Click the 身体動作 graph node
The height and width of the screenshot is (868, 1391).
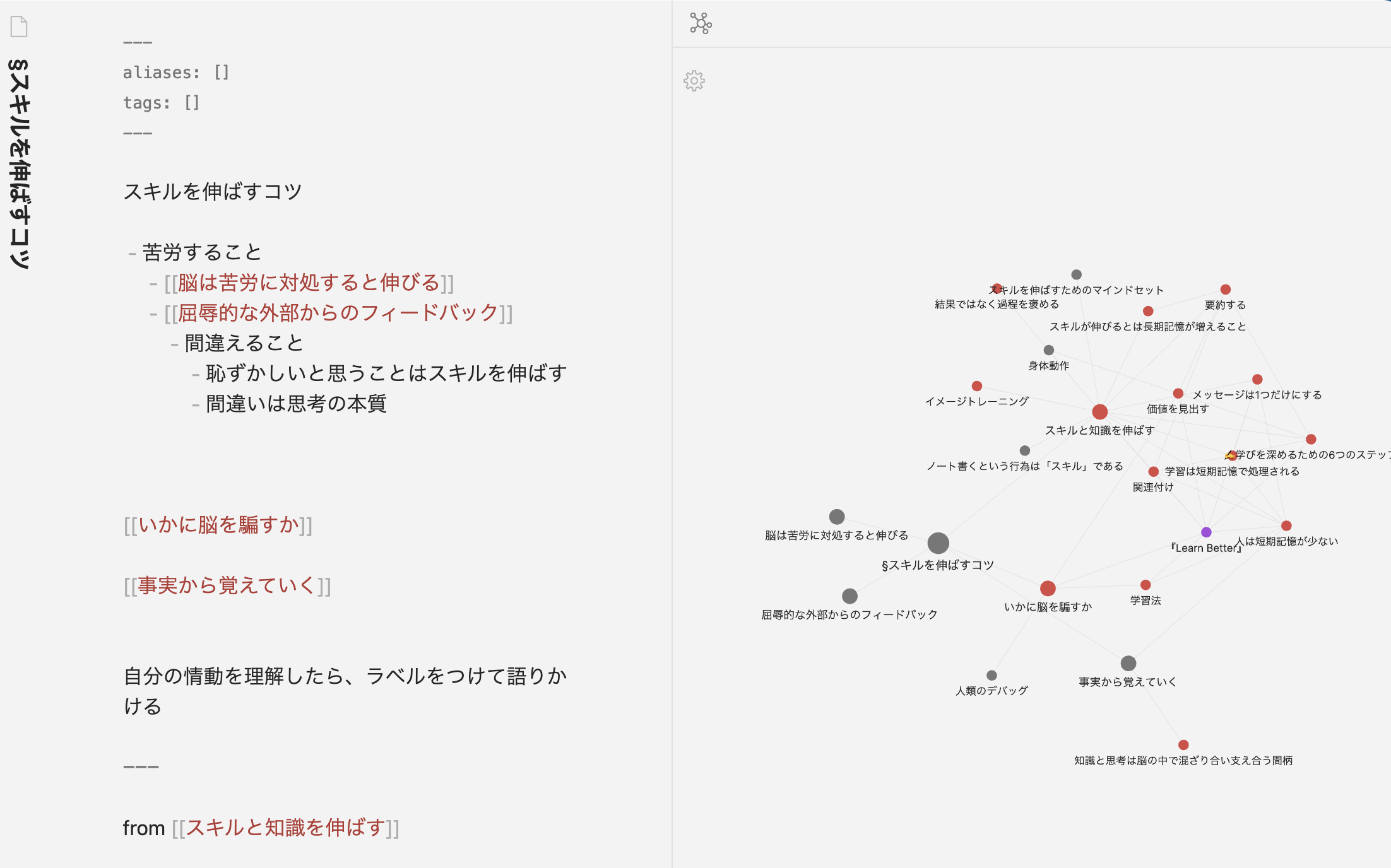click(1049, 350)
